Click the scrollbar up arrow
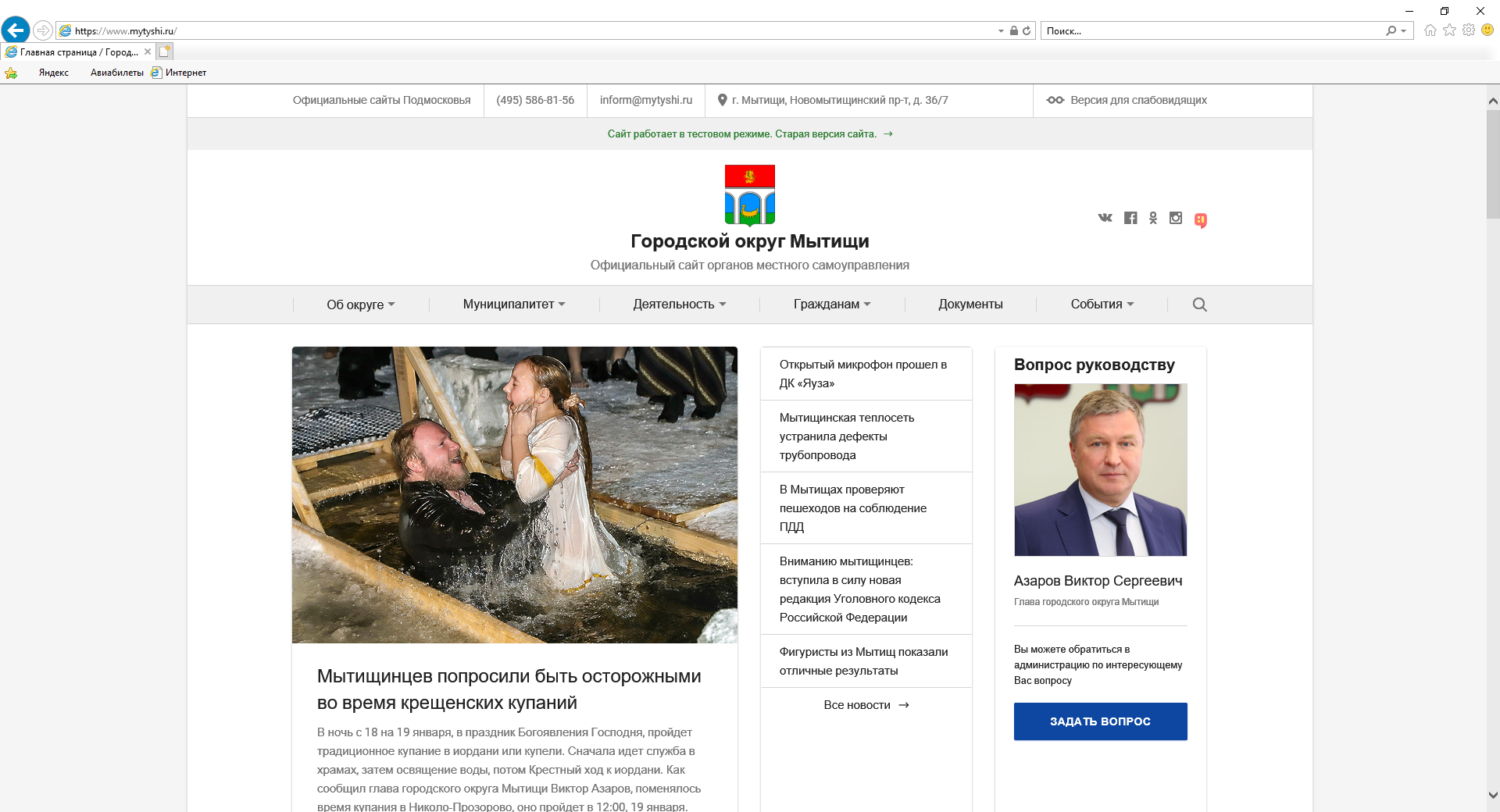 [x=1493, y=101]
